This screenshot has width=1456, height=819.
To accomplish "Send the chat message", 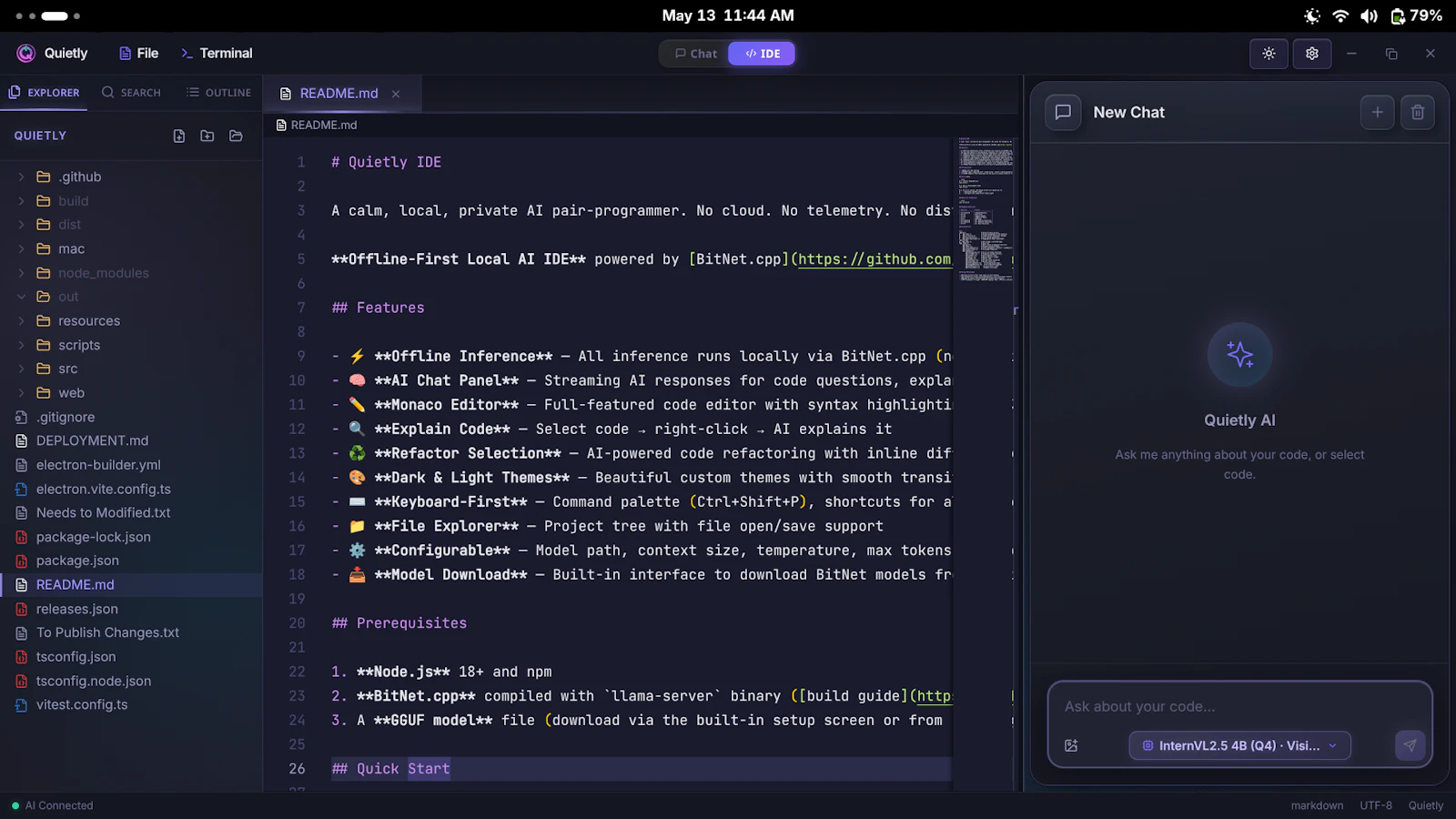I will 1410,745.
